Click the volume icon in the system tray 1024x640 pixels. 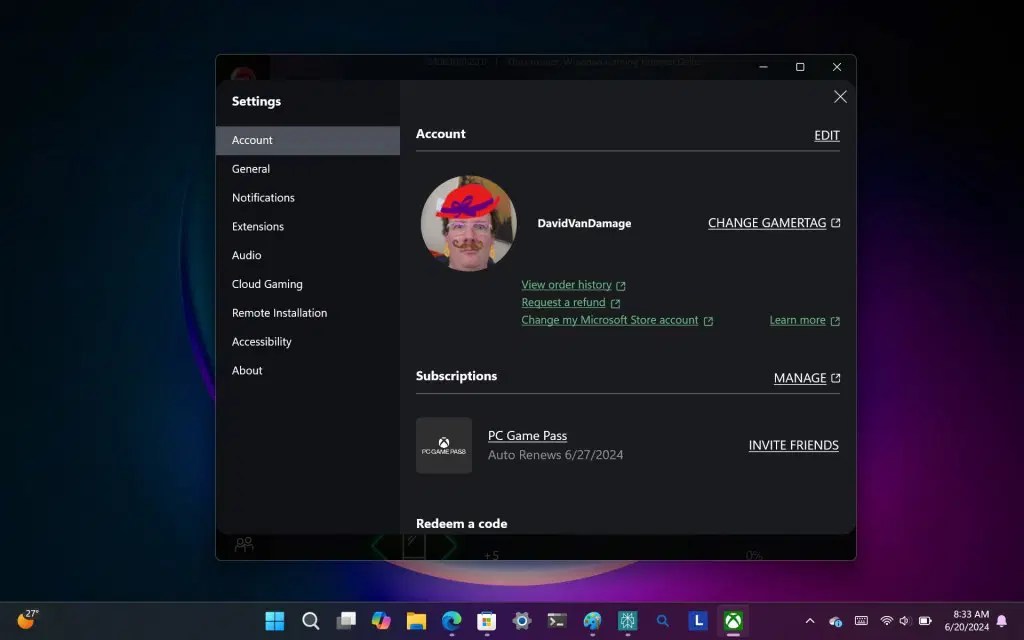click(x=906, y=621)
